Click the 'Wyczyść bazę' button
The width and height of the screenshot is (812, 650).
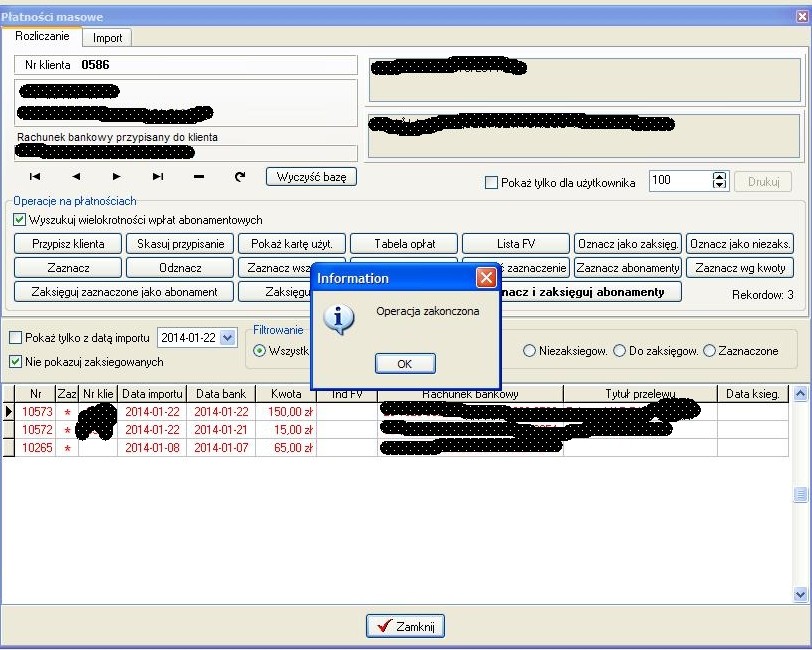[x=311, y=177]
